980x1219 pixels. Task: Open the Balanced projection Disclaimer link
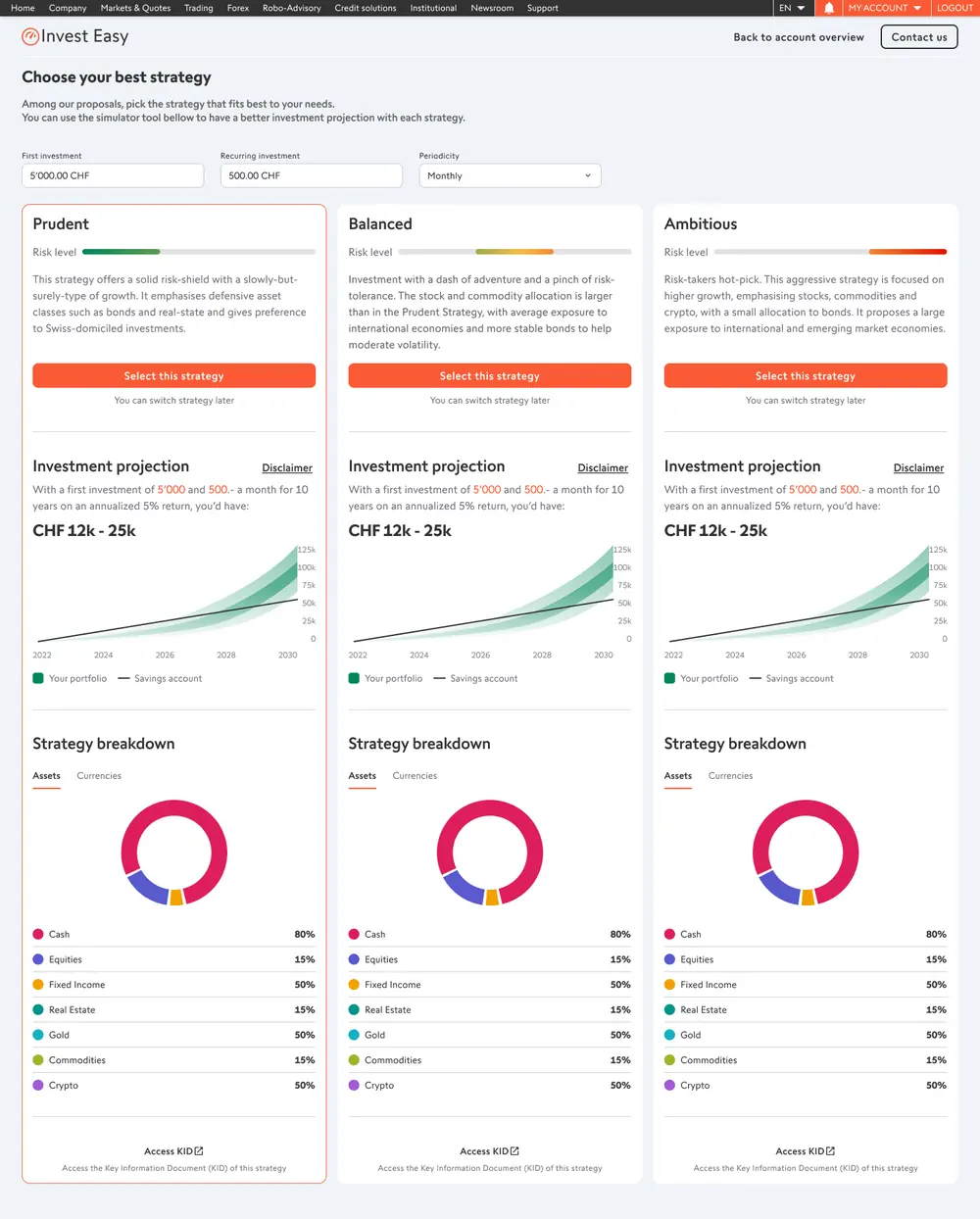coord(603,468)
